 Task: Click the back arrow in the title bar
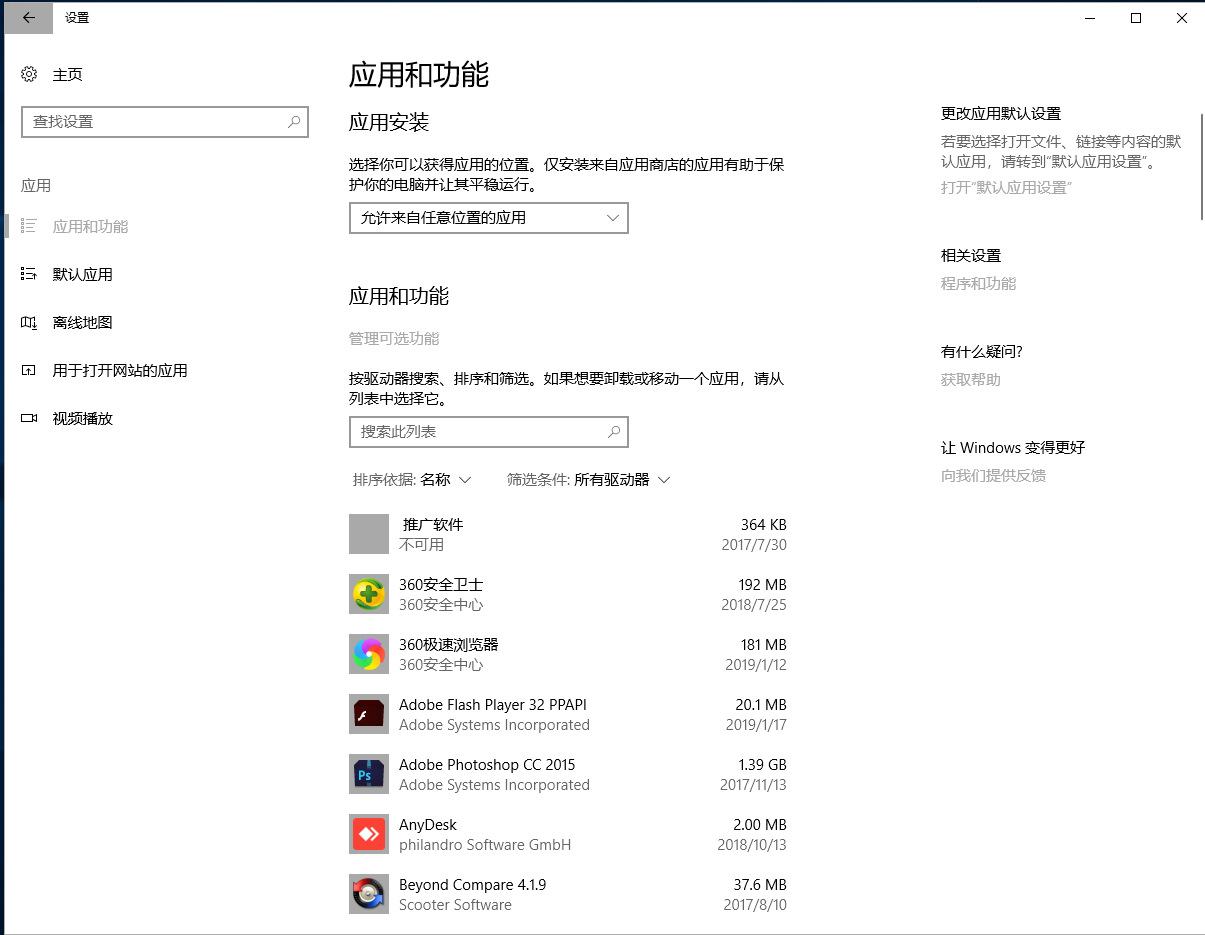28,18
